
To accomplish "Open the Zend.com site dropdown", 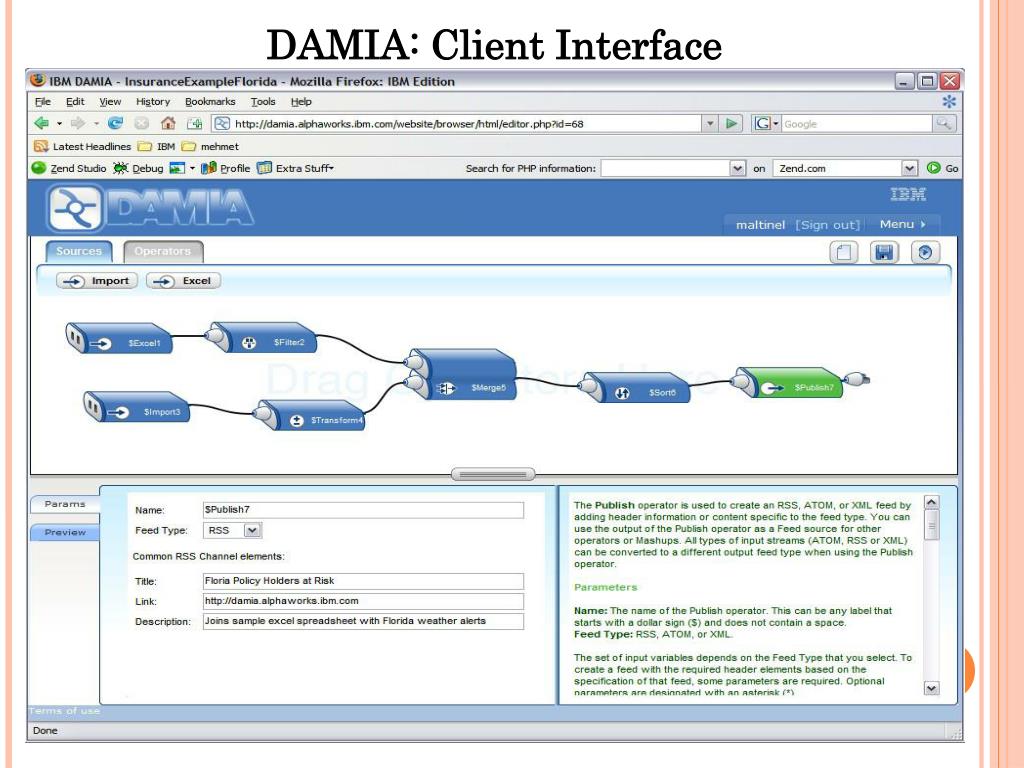I will [x=910, y=168].
